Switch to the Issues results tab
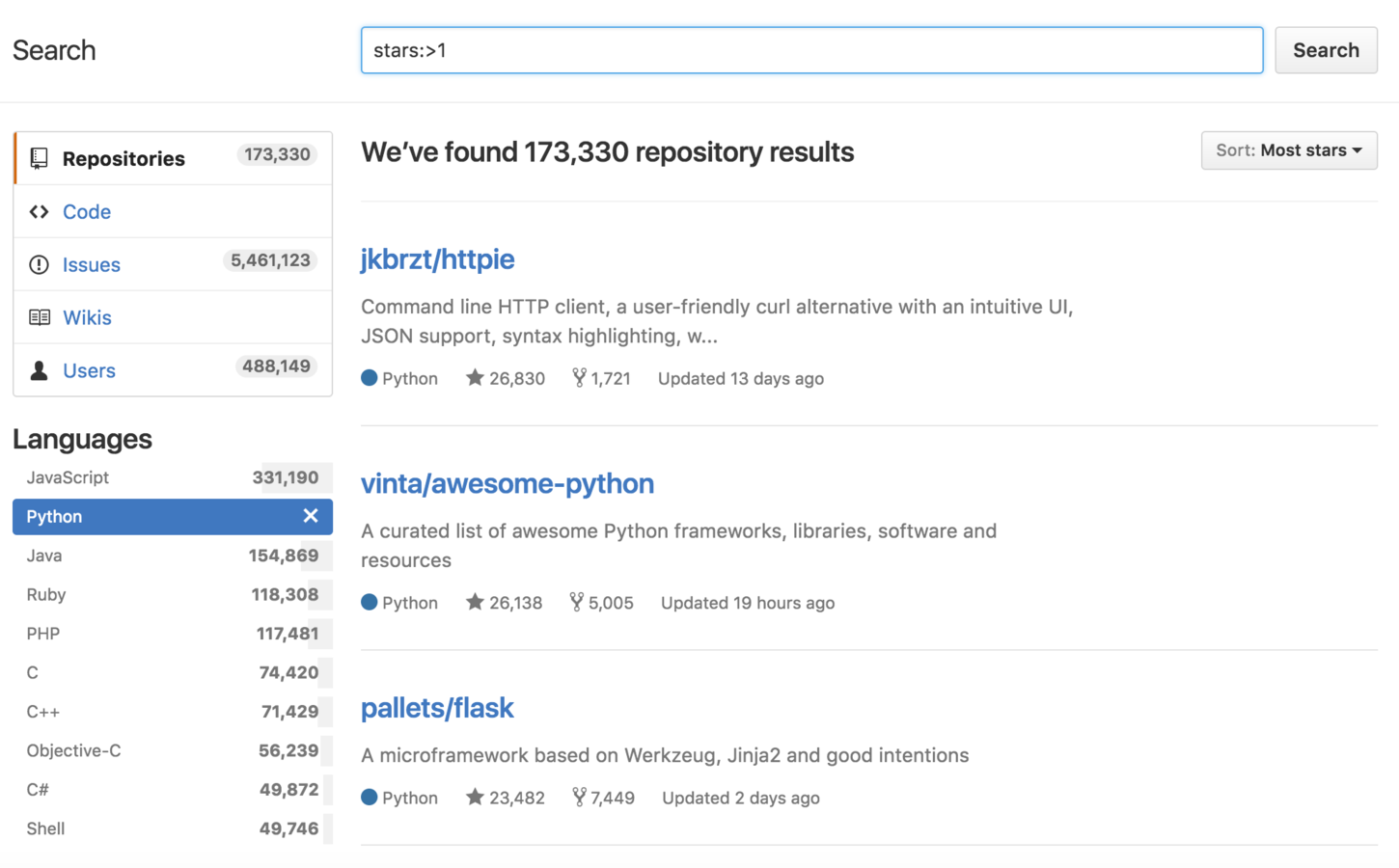Screen dimensions: 1399x868 tap(173, 264)
